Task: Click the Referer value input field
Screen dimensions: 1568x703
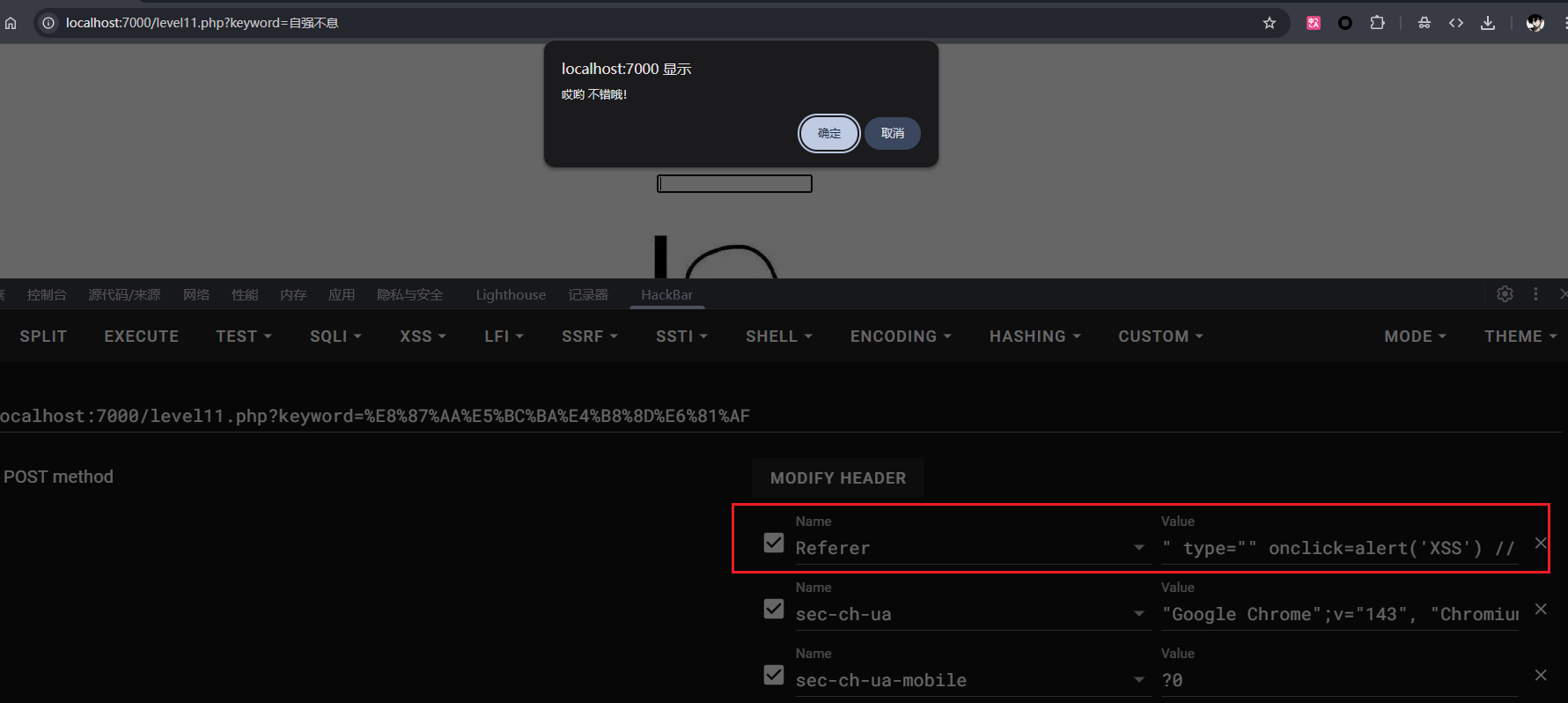Action: tap(1338, 548)
